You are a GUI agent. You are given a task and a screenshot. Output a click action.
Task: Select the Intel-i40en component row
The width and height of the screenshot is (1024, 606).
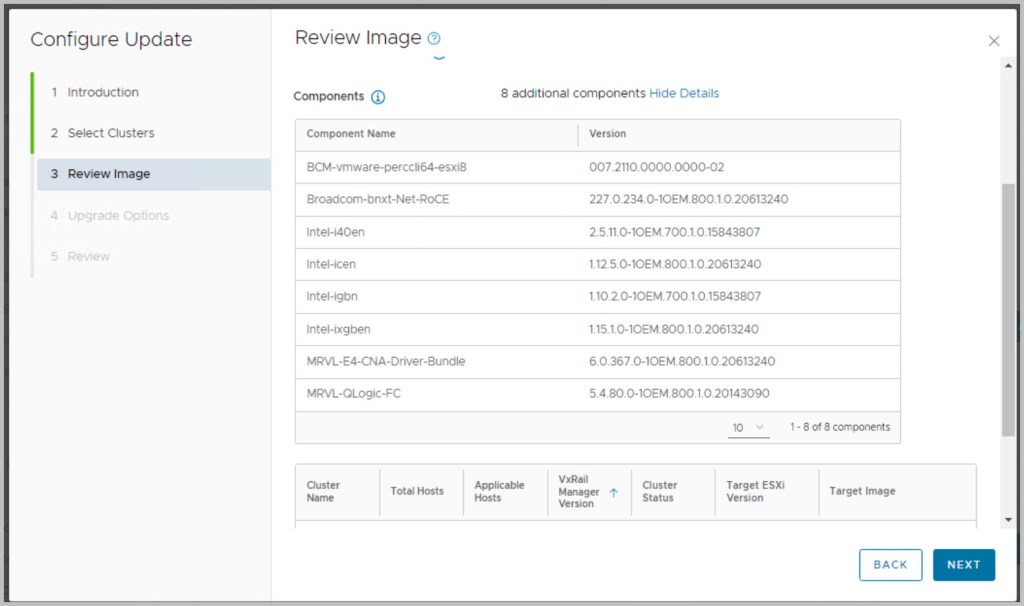click(597, 232)
